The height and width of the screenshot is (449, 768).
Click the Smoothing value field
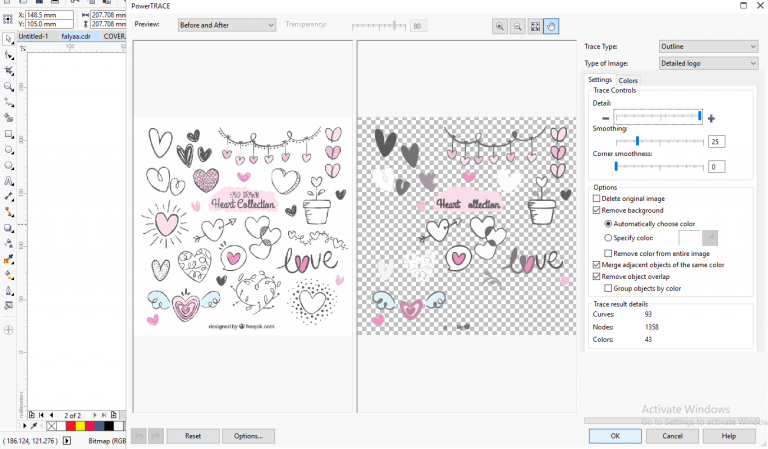716,142
